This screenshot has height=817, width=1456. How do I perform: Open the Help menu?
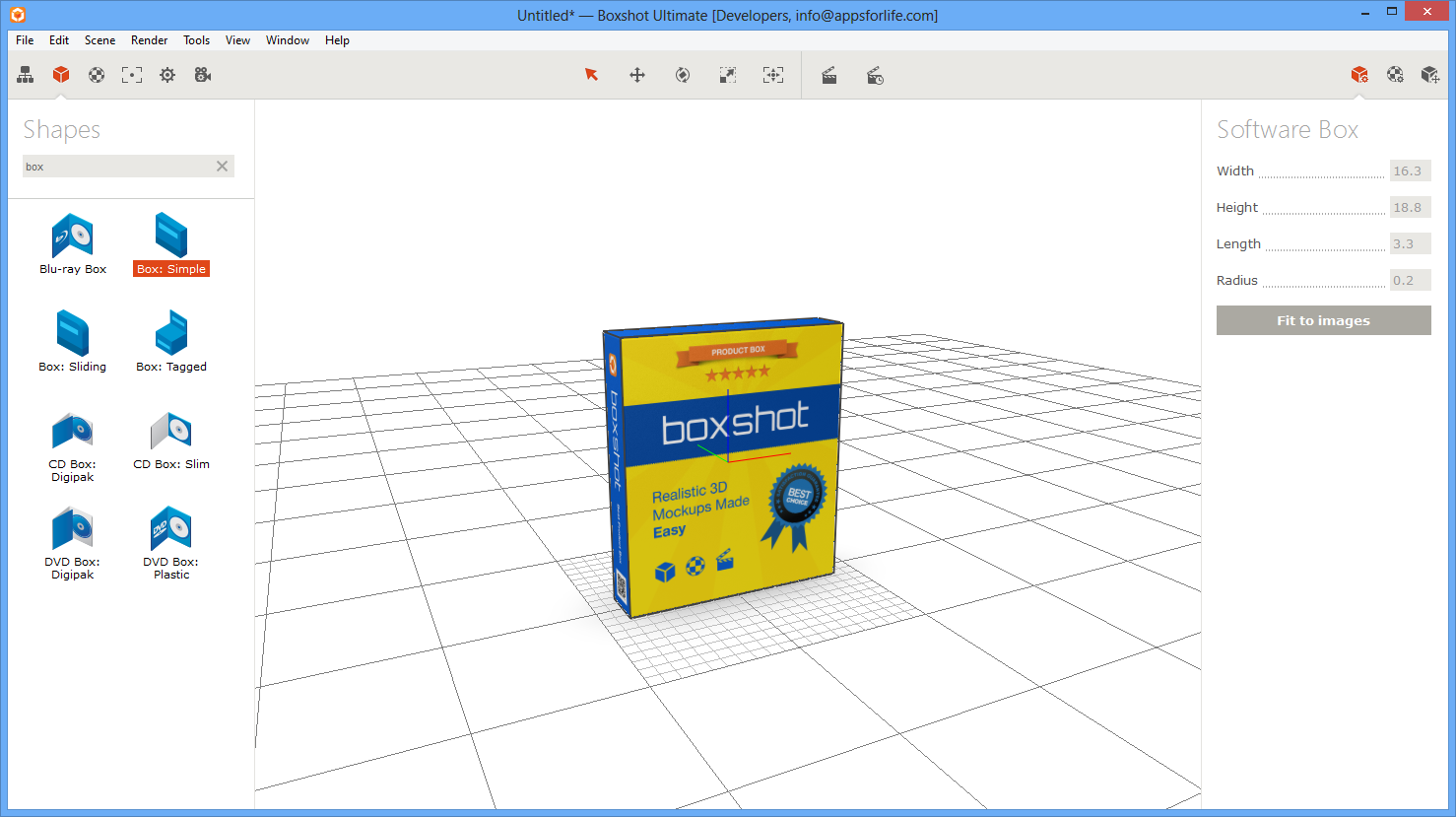click(x=337, y=40)
